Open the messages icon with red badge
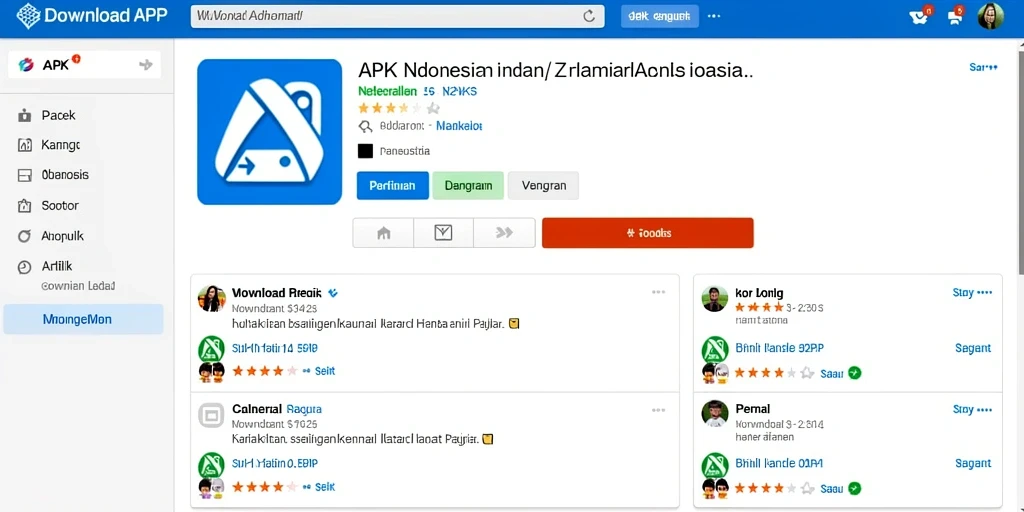This screenshot has width=1024, height=512. pyautogui.click(x=956, y=16)
